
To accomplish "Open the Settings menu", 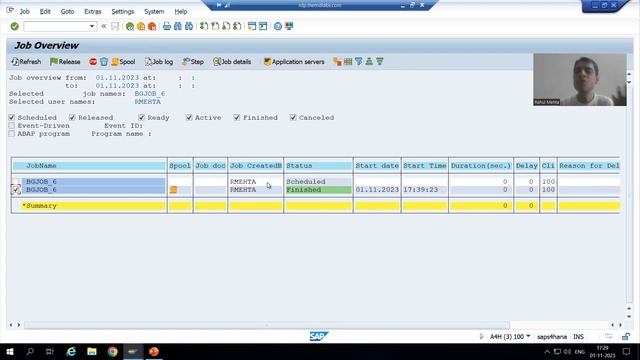I will point(122,11).
